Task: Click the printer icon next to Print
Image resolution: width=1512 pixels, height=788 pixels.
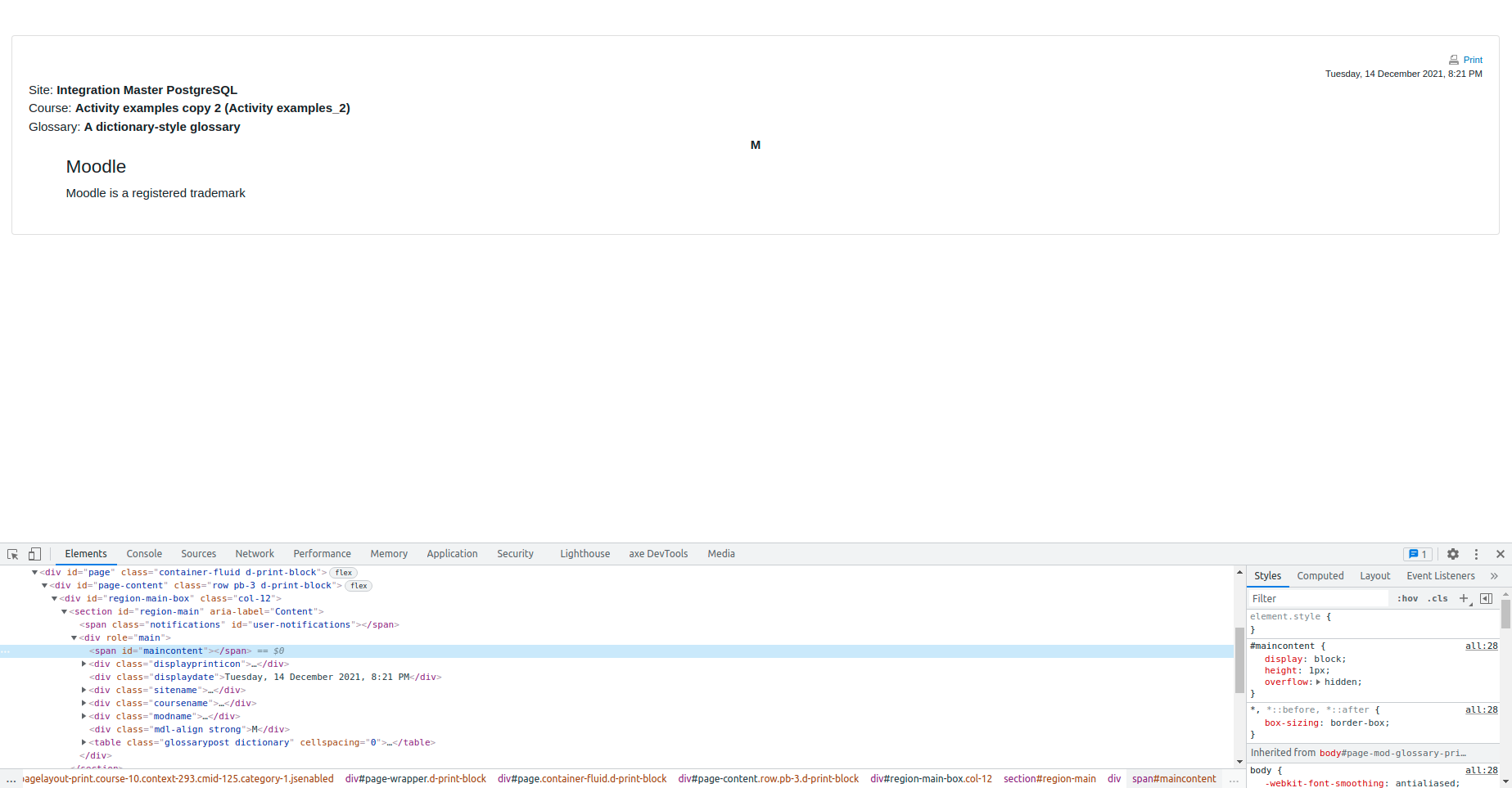Action: 1454,60
